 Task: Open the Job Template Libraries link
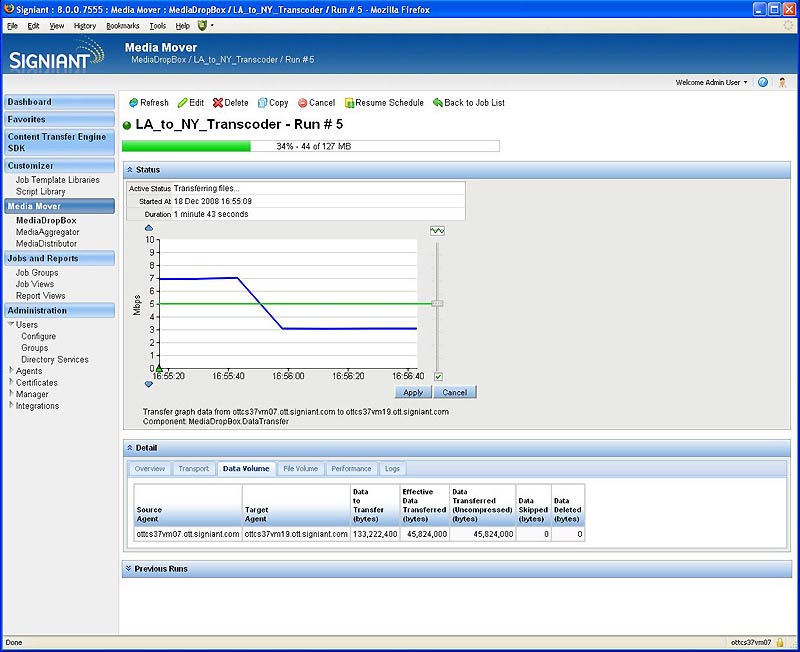pyautogui.click(x=58, y=180)
